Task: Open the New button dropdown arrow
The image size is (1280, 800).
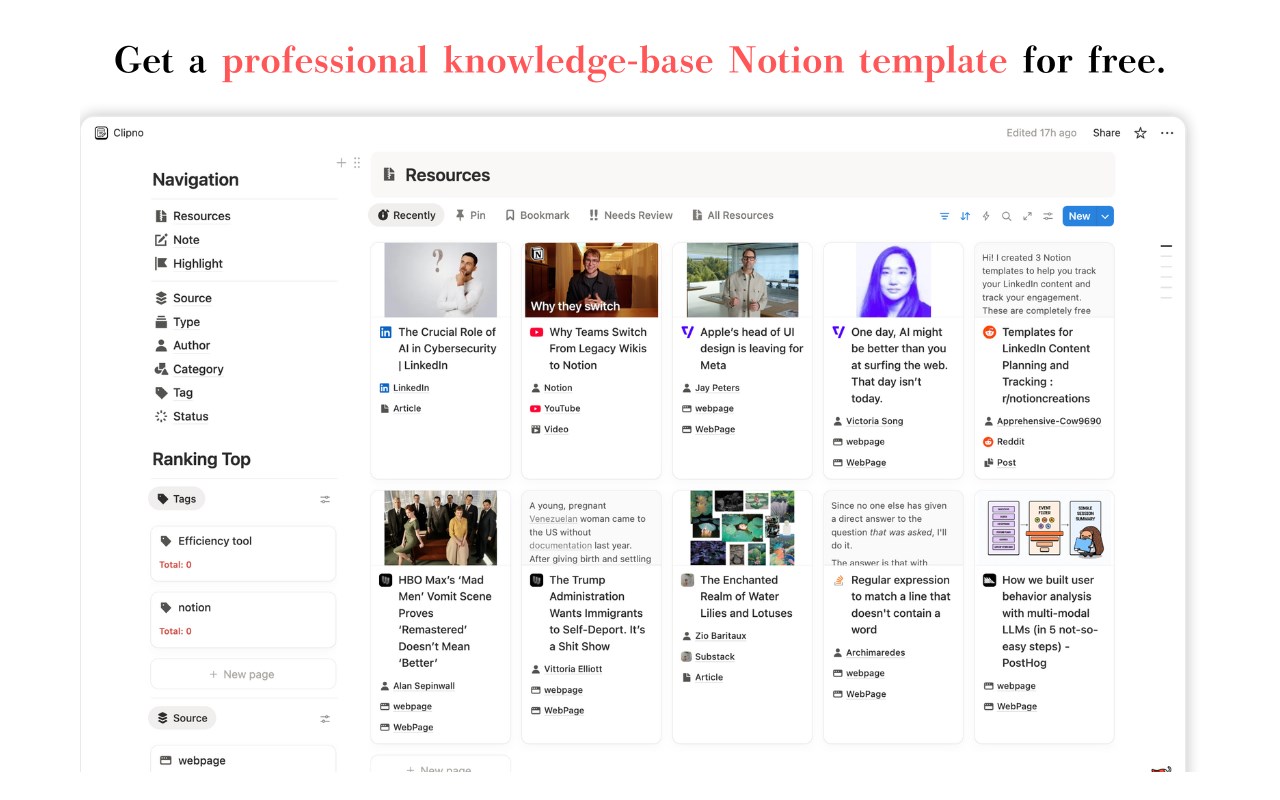Action: [x=1105, y=216]
